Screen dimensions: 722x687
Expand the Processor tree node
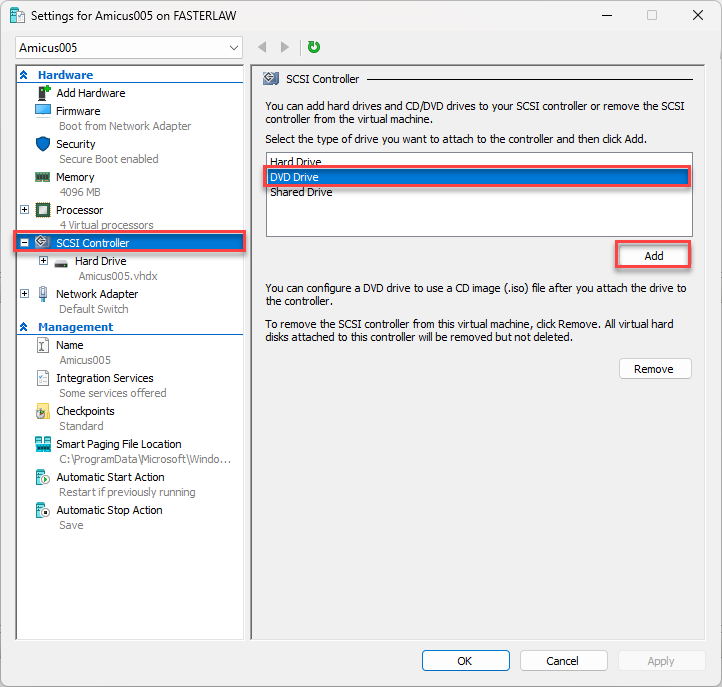24,210
